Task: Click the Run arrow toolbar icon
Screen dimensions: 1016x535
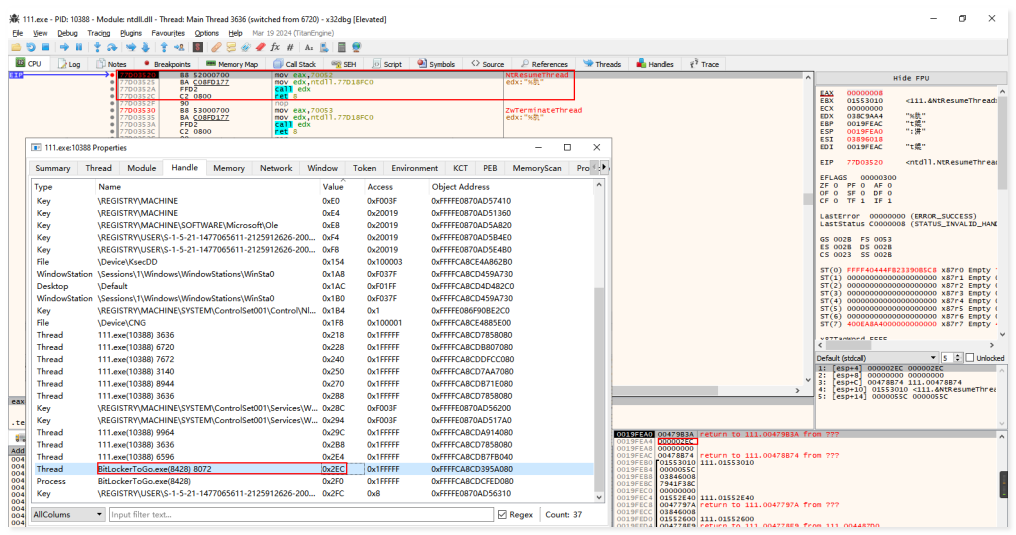Action: click(64, 47)
